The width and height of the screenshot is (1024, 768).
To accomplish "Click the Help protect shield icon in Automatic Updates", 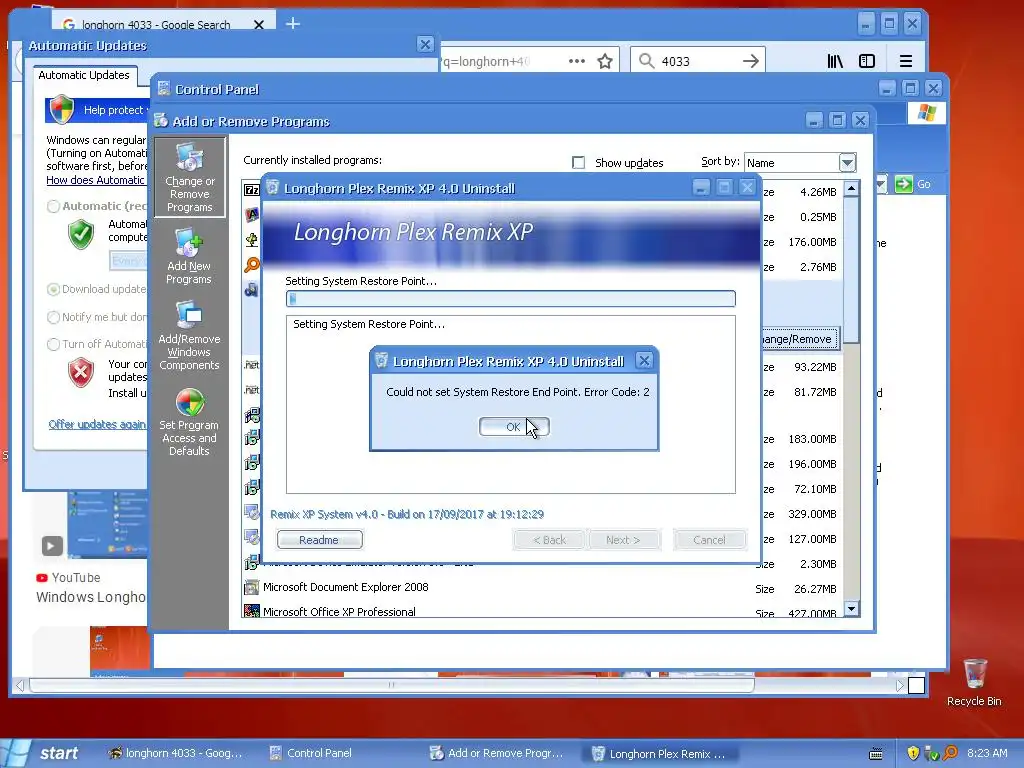I will pyautogui.click(x=62, y=109).
